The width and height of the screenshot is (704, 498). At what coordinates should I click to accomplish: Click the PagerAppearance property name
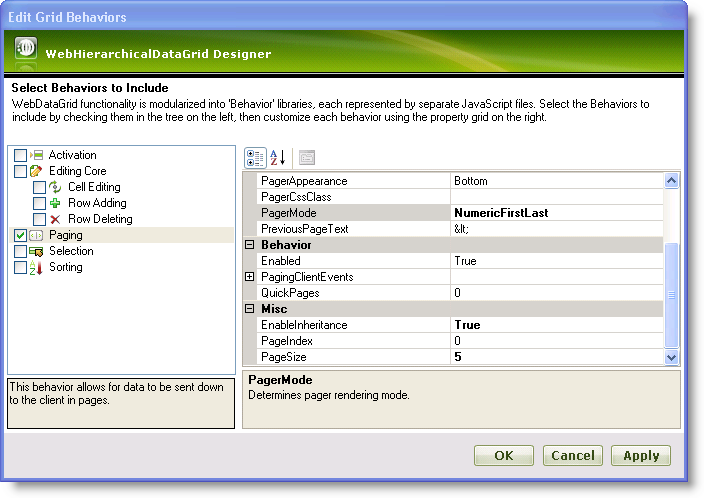[304, 181]
